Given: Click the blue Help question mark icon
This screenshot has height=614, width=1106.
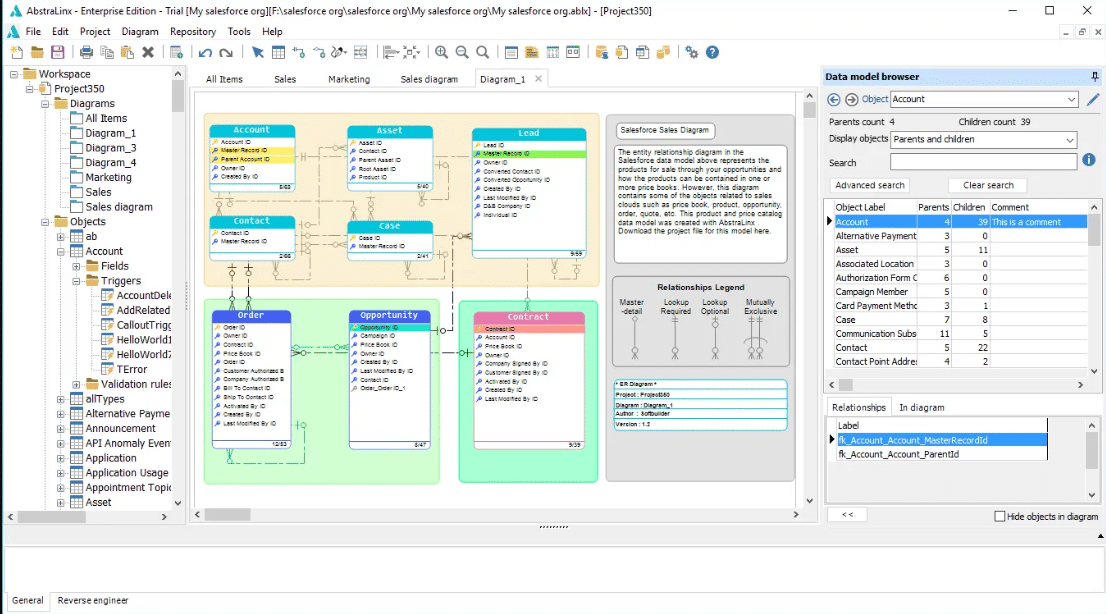Looking at the screenshot, I should [x=712, y=52].
